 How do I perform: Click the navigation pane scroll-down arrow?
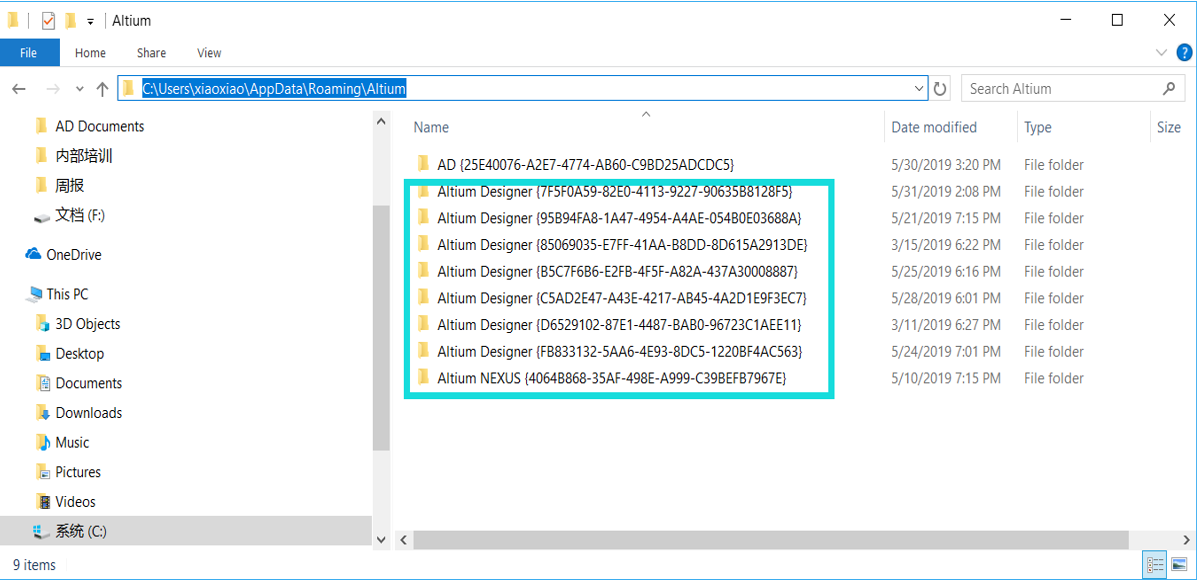click(x=382, y=539)
